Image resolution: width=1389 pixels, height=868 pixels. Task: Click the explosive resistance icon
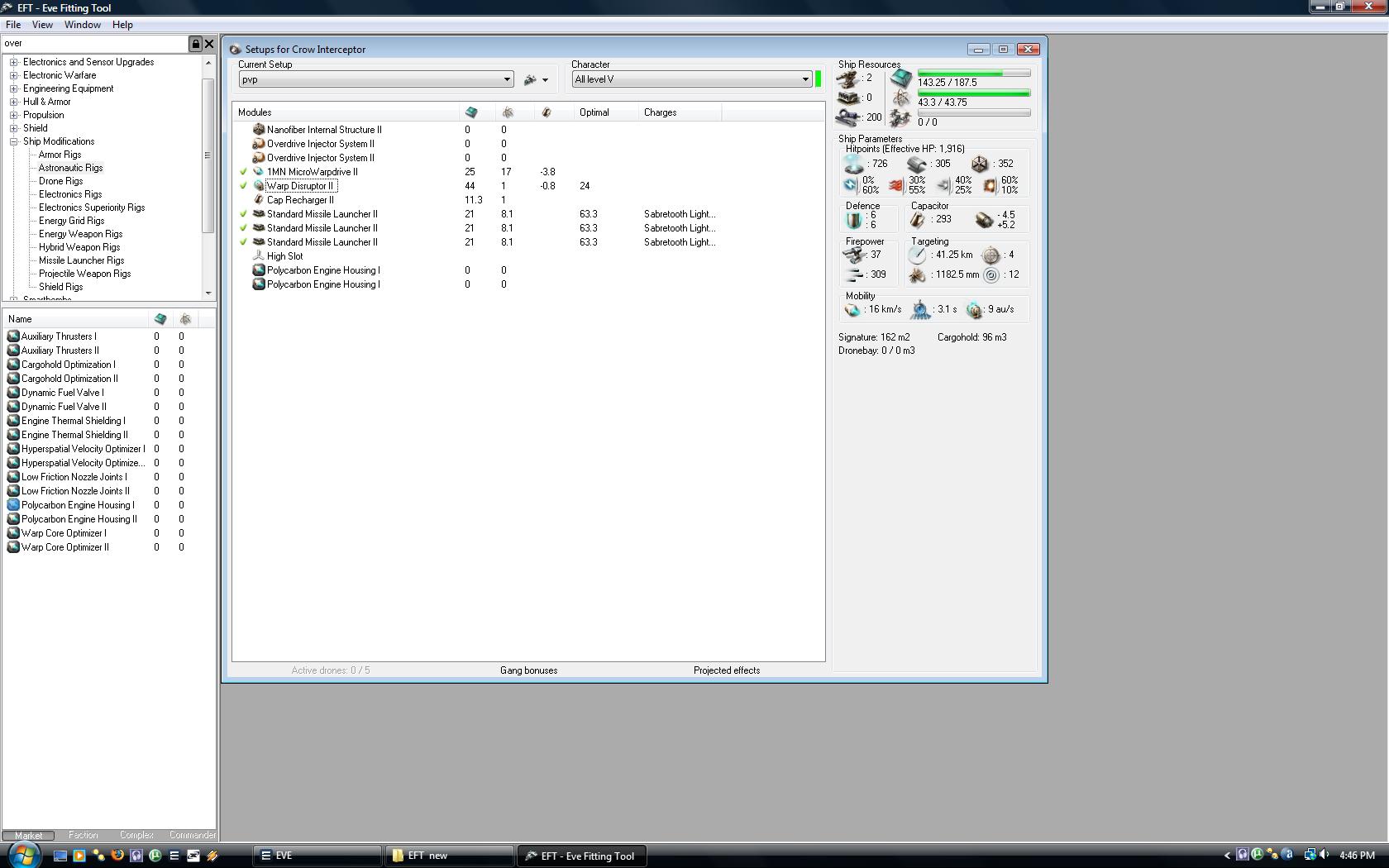[990, 185]
